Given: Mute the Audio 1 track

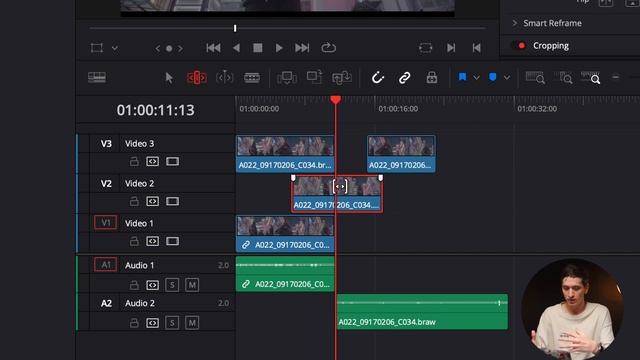Looking at the screenshot, I should (192, 284).
